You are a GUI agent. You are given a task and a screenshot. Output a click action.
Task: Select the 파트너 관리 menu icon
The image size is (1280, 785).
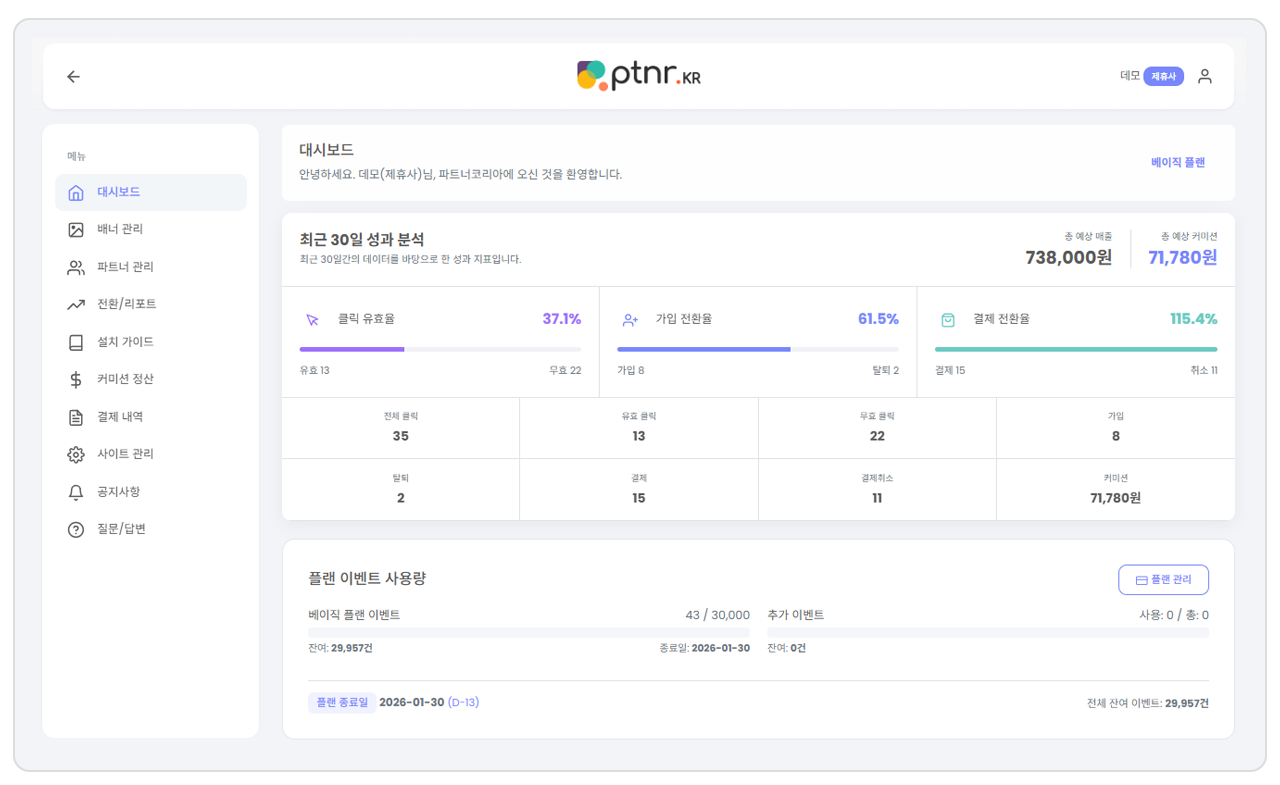click(76, 266)
